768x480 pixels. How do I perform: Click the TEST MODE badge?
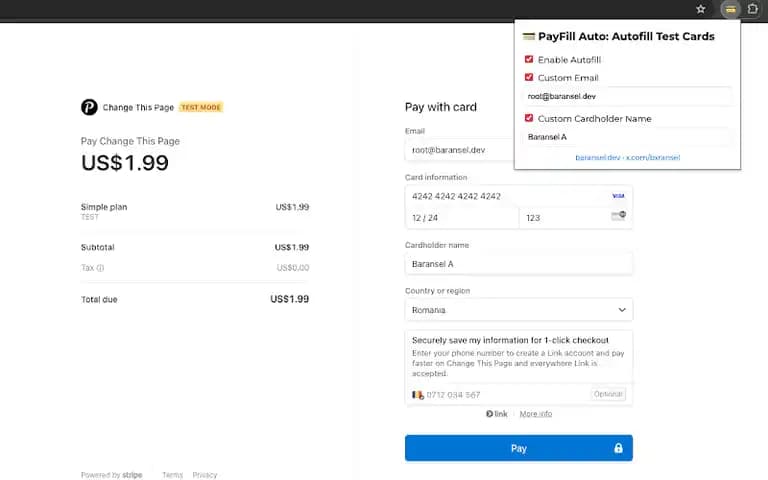click(x=201, y=107)
